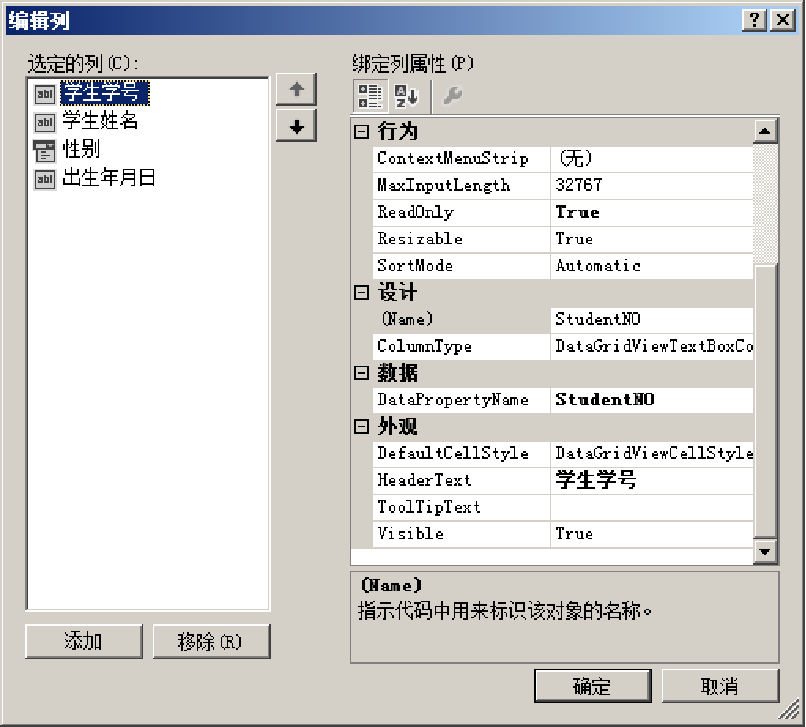The height and width of the screenshot is (727, 806).
Task: Collapse the 设计 property category
Action: [x=362, y=293]
